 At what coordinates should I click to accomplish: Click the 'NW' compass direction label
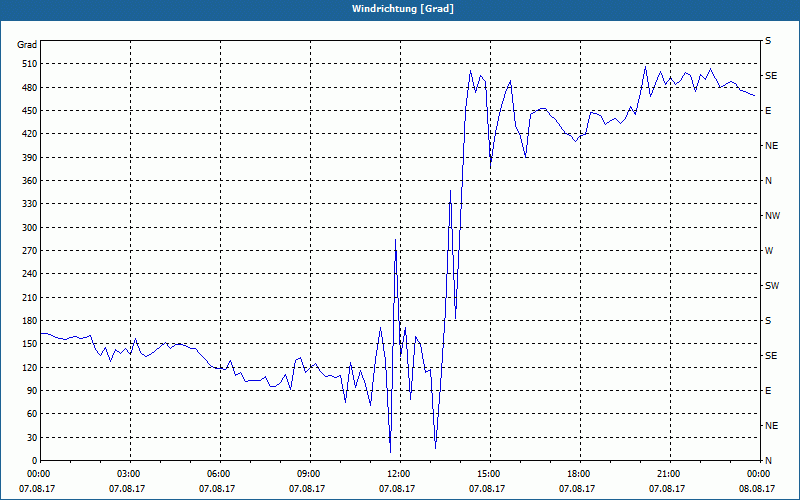pyautogui.click(x=772, y=216)
